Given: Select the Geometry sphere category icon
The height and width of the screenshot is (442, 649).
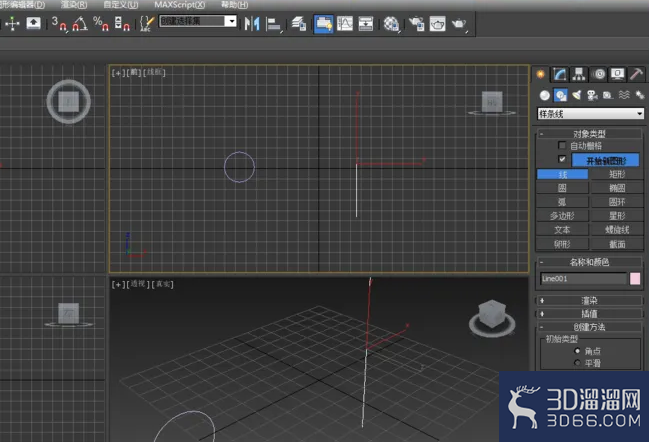Looking at the screenshot, I should coord(545,96).
